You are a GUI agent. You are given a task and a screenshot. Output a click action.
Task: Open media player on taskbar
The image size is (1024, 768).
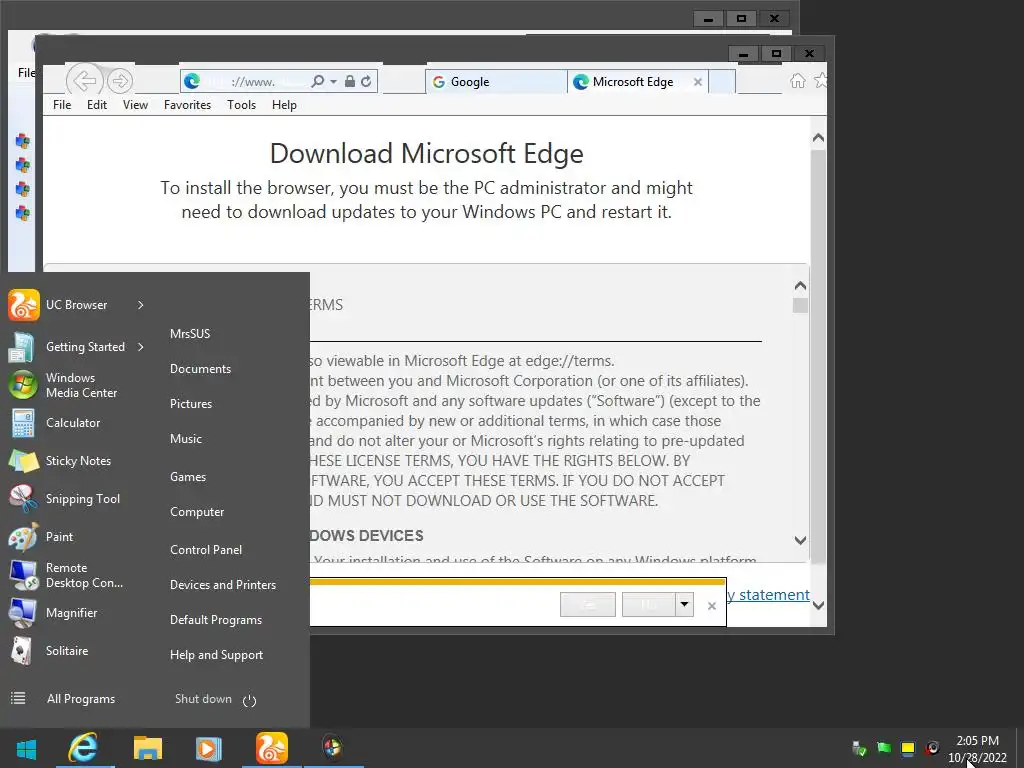(208, 748)
